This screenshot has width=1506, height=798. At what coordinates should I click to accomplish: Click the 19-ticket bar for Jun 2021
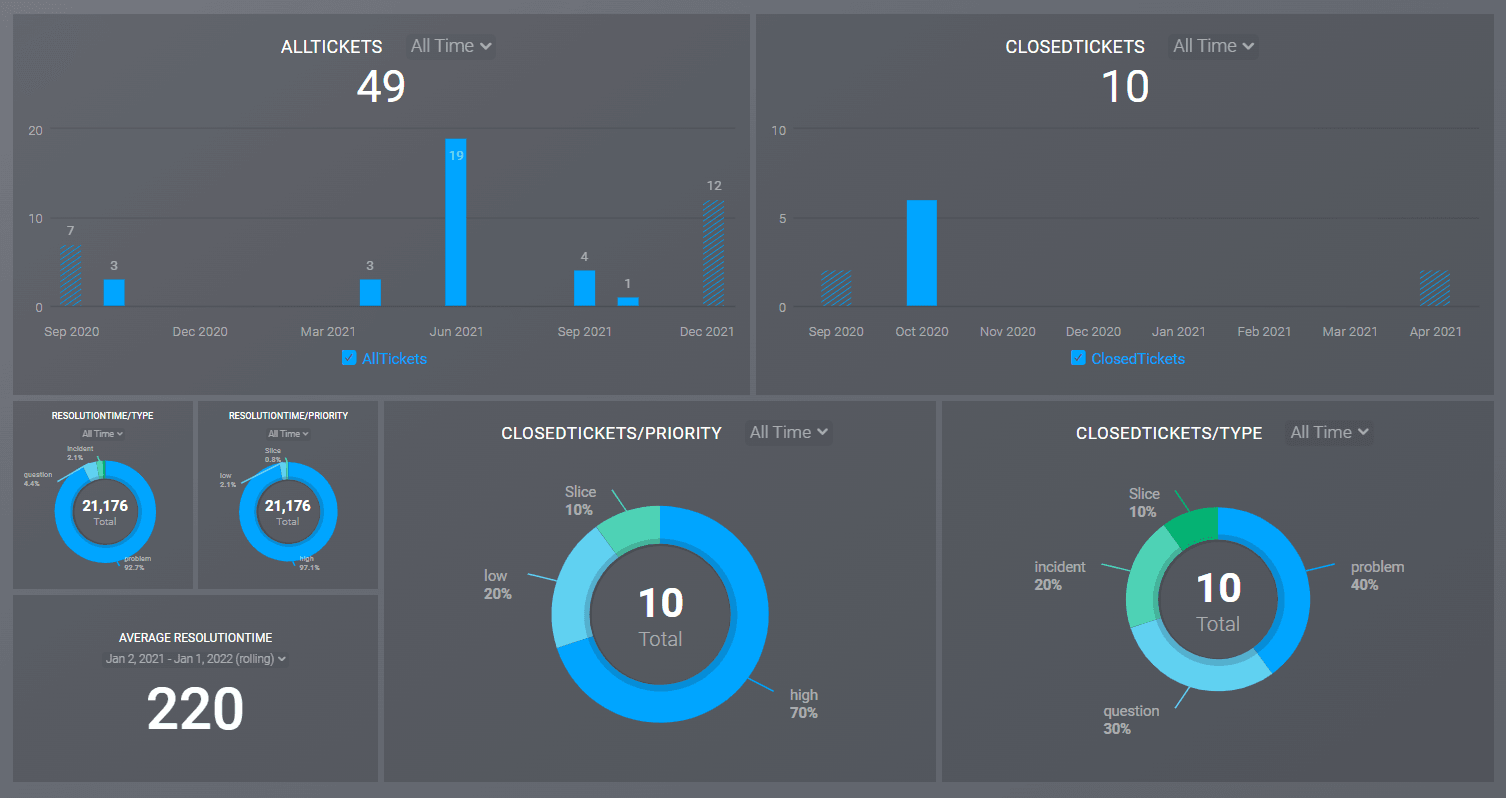tap(456, 222)
